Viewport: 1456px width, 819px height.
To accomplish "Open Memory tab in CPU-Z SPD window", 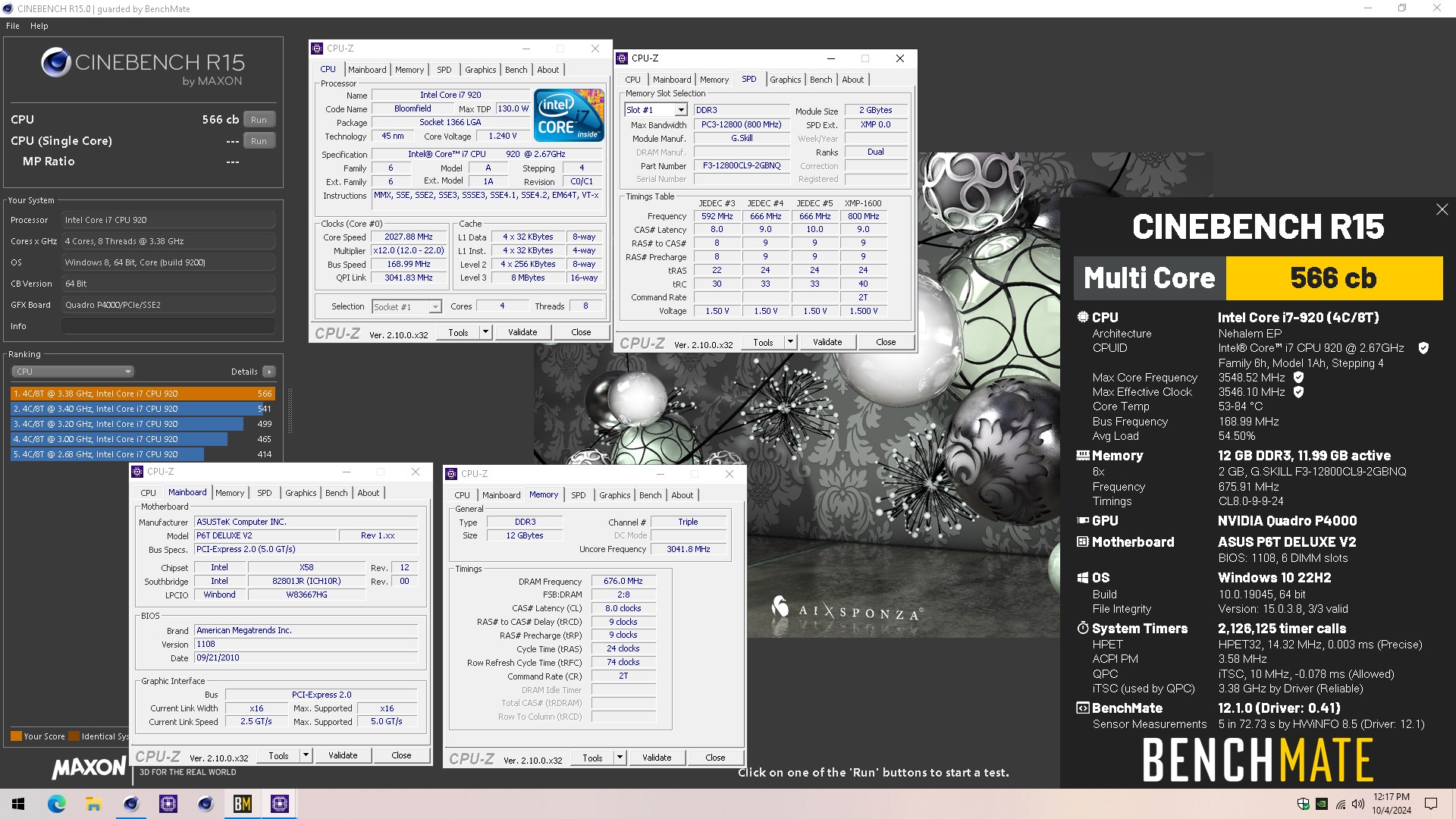I will (714, 80).
